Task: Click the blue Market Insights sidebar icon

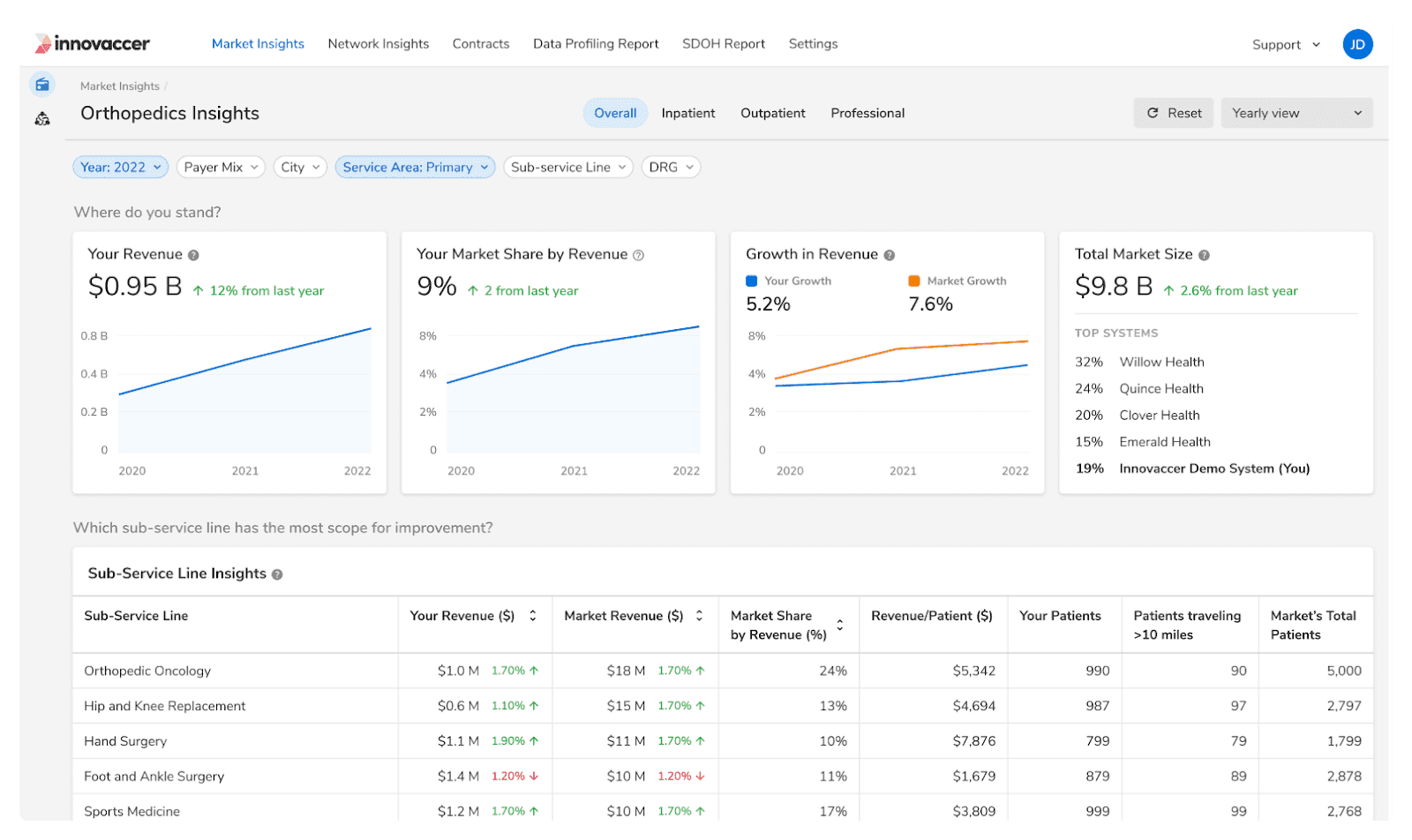Action: pyautogui.click(x=42, y=84)
